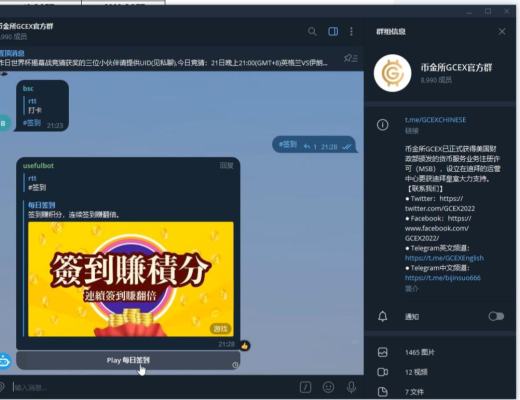Toggle the group notifications switch
This screenshot has height=400, width=520.
(496, 316)
